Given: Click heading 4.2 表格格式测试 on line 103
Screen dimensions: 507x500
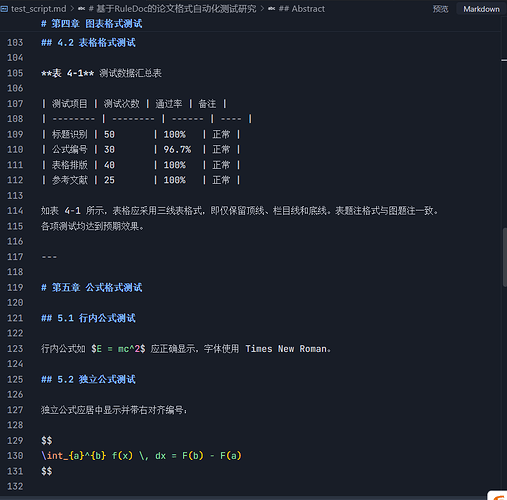Looking at the screenshot, I should tap(88, 43).
